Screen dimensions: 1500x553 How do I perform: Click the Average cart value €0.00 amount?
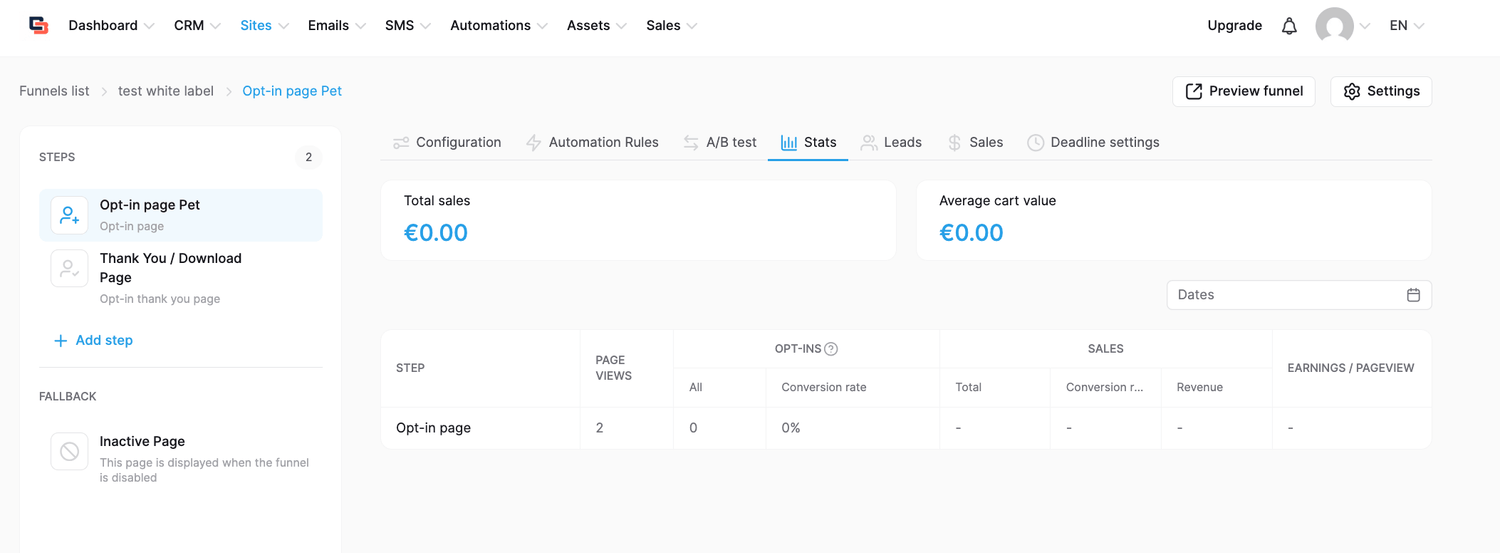[971, 233]
